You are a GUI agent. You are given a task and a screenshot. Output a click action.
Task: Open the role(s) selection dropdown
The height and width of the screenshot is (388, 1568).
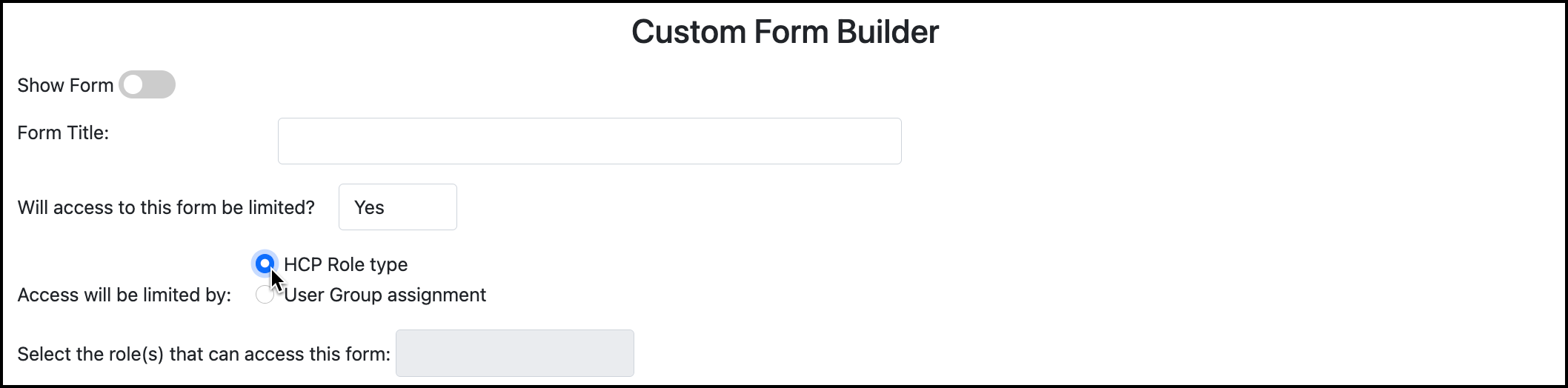(514, 353)
